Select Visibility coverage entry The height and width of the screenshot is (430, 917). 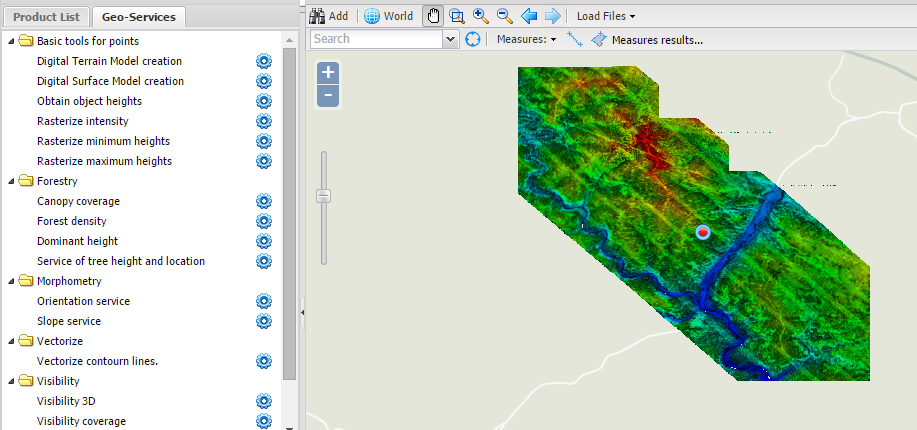coord(81,421)
